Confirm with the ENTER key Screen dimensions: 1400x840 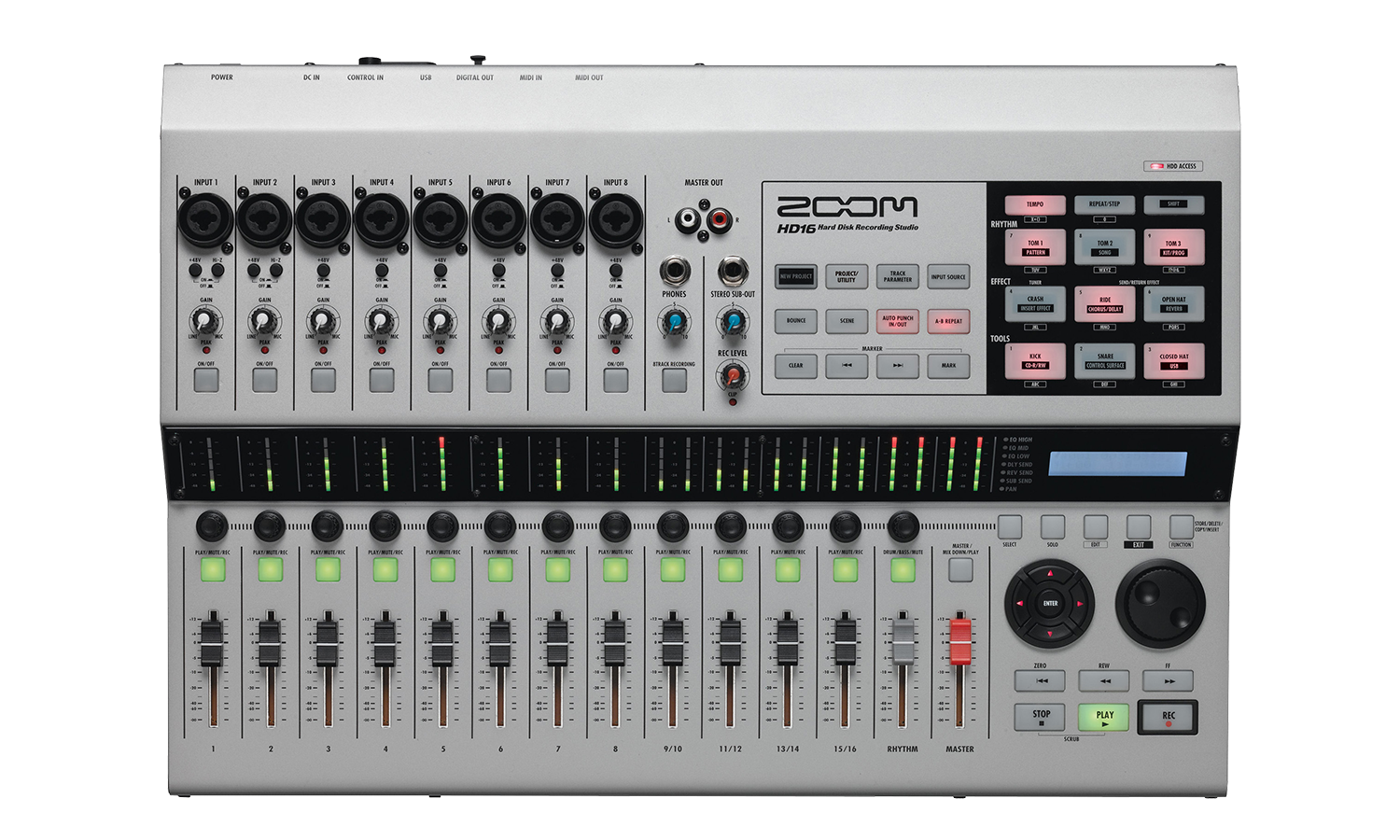[1050, 604]
